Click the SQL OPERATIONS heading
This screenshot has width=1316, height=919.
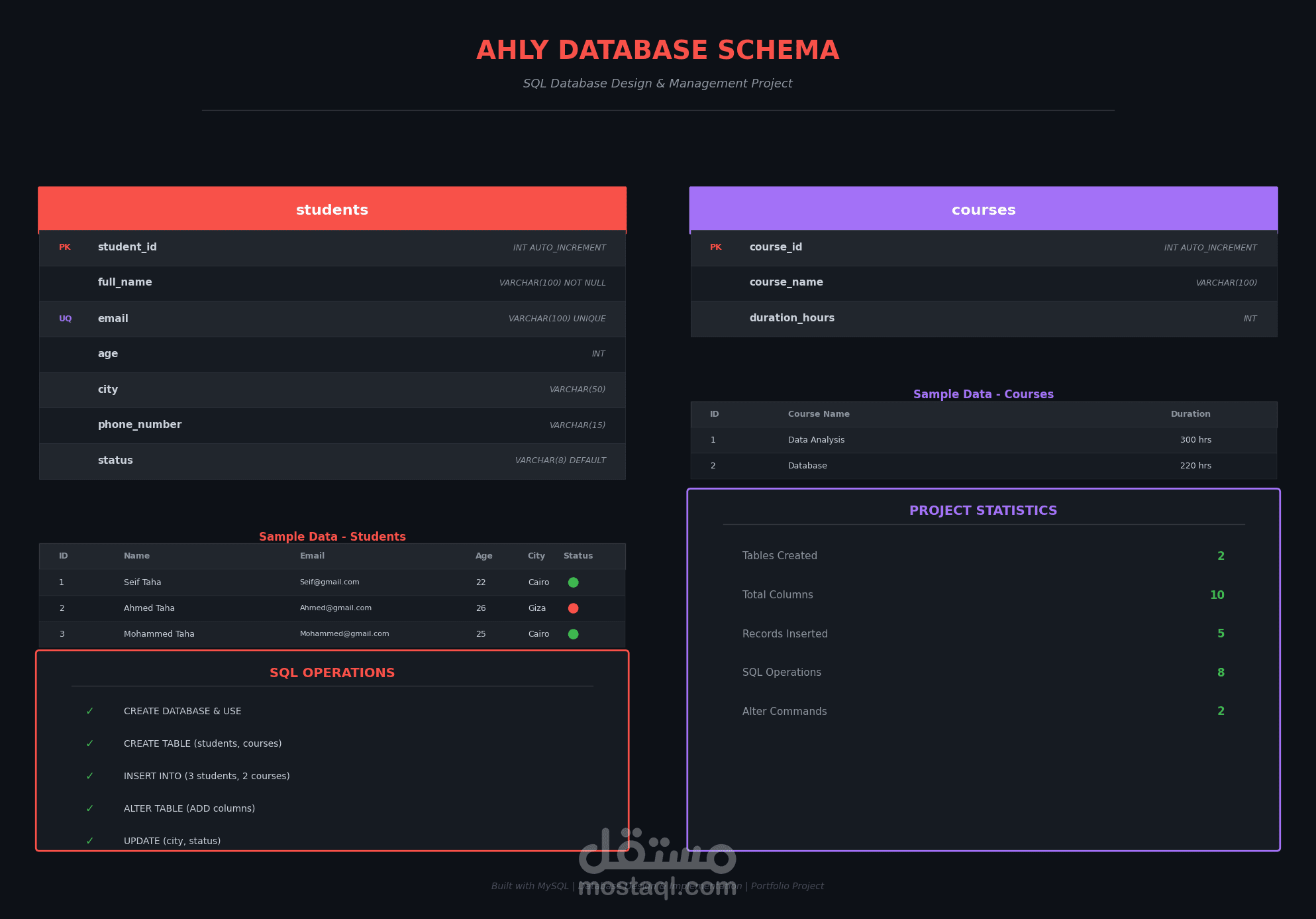click(x=332, y=672)
